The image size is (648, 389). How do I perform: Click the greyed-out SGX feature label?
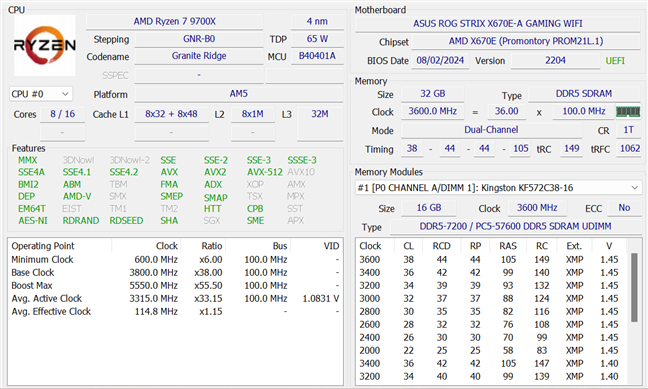[x=212, y=221]
